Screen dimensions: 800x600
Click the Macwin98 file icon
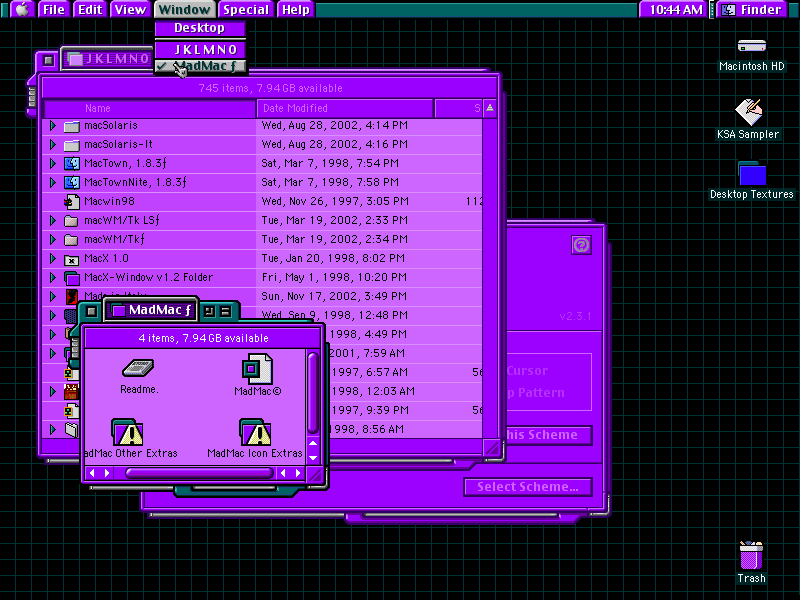(x=72, y=202)
